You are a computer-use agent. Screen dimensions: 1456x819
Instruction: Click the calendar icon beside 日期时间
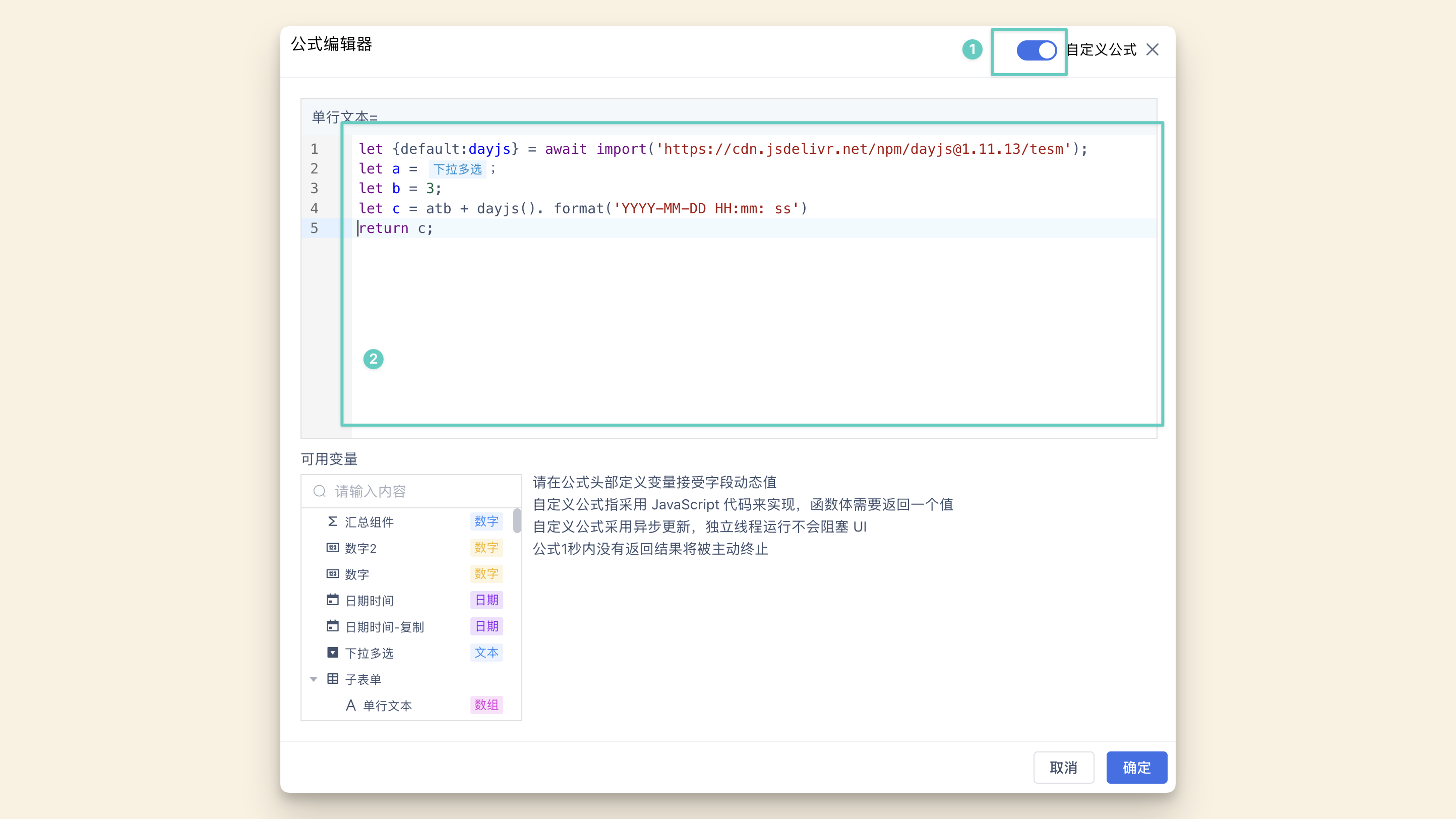point(332,600)
